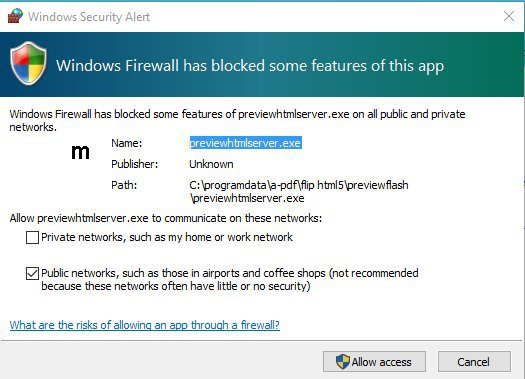The image size is (525, 379).
Task: Click the 'Private networks, such as my home' label
Action: click(167, 237)
